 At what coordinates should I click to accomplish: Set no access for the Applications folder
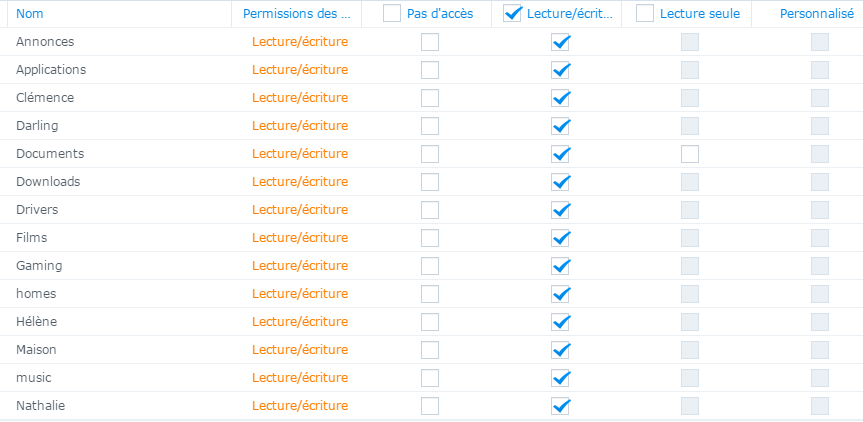click(x=429, y=70)
